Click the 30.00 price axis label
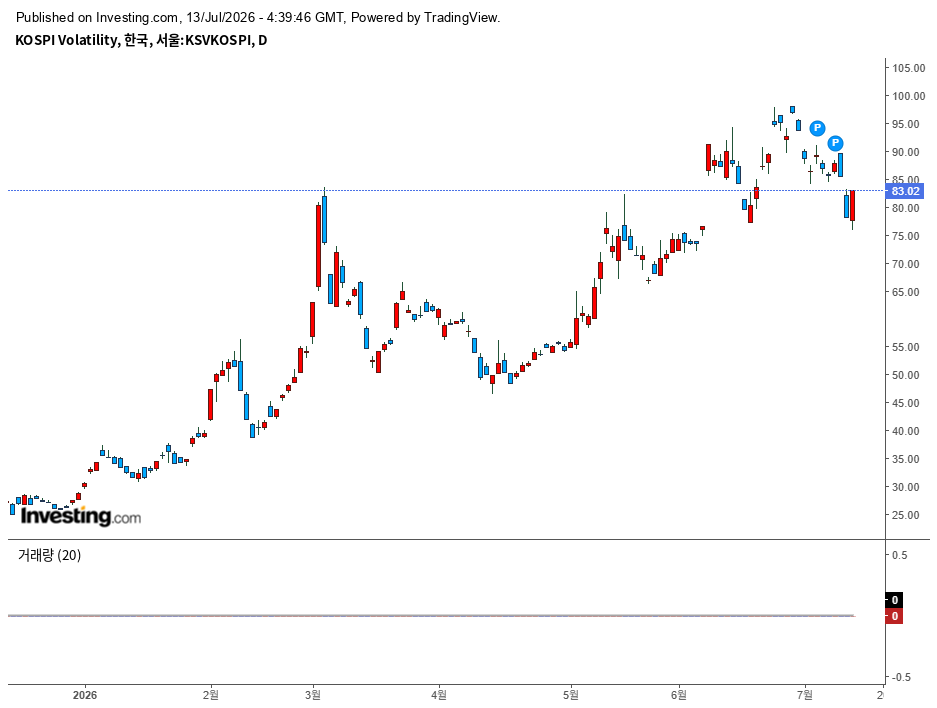The height and width of the screenshot is (708, 937). [906, 487]
